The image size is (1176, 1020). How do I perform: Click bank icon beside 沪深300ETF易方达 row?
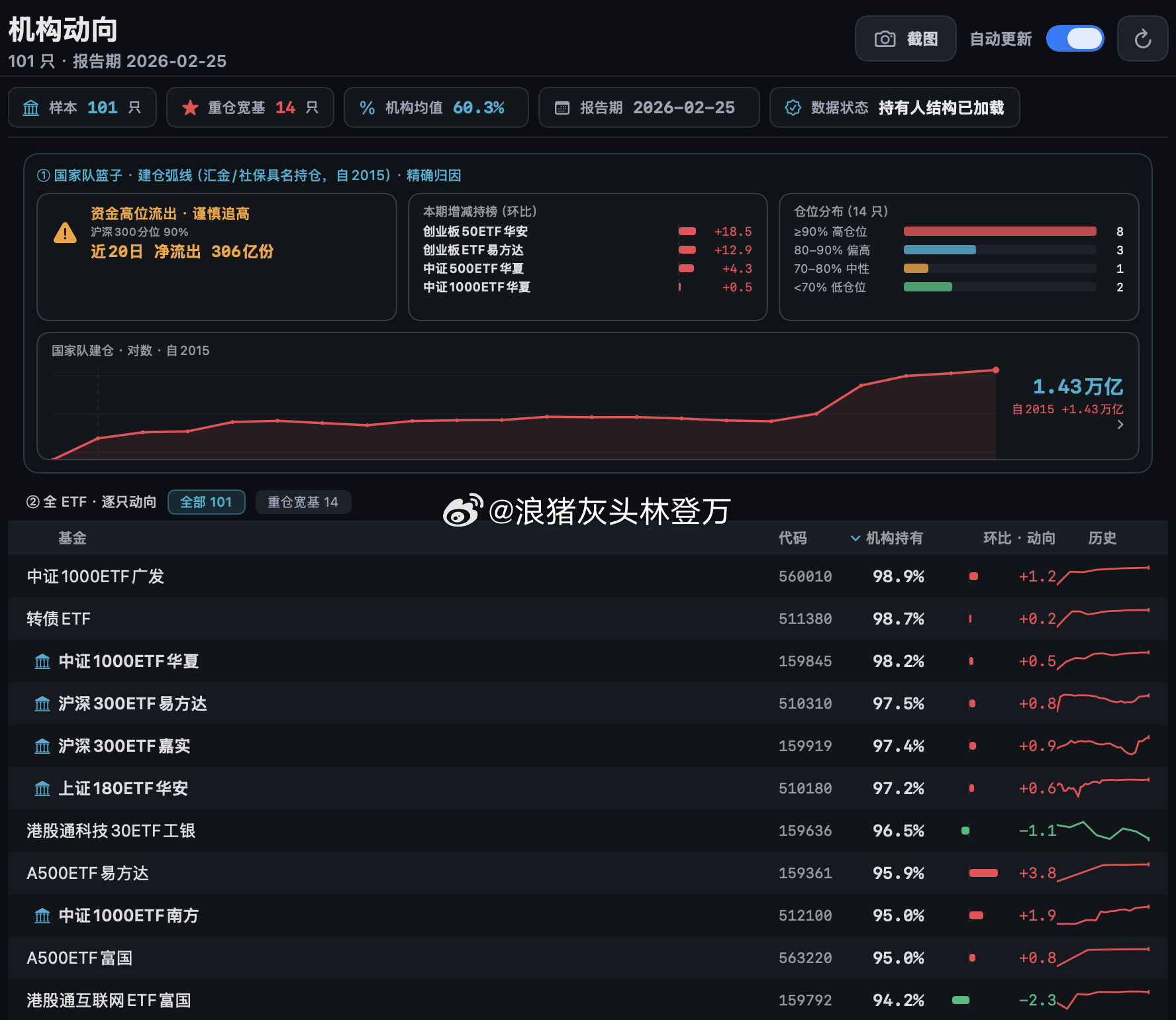click(x=42, y=704)
